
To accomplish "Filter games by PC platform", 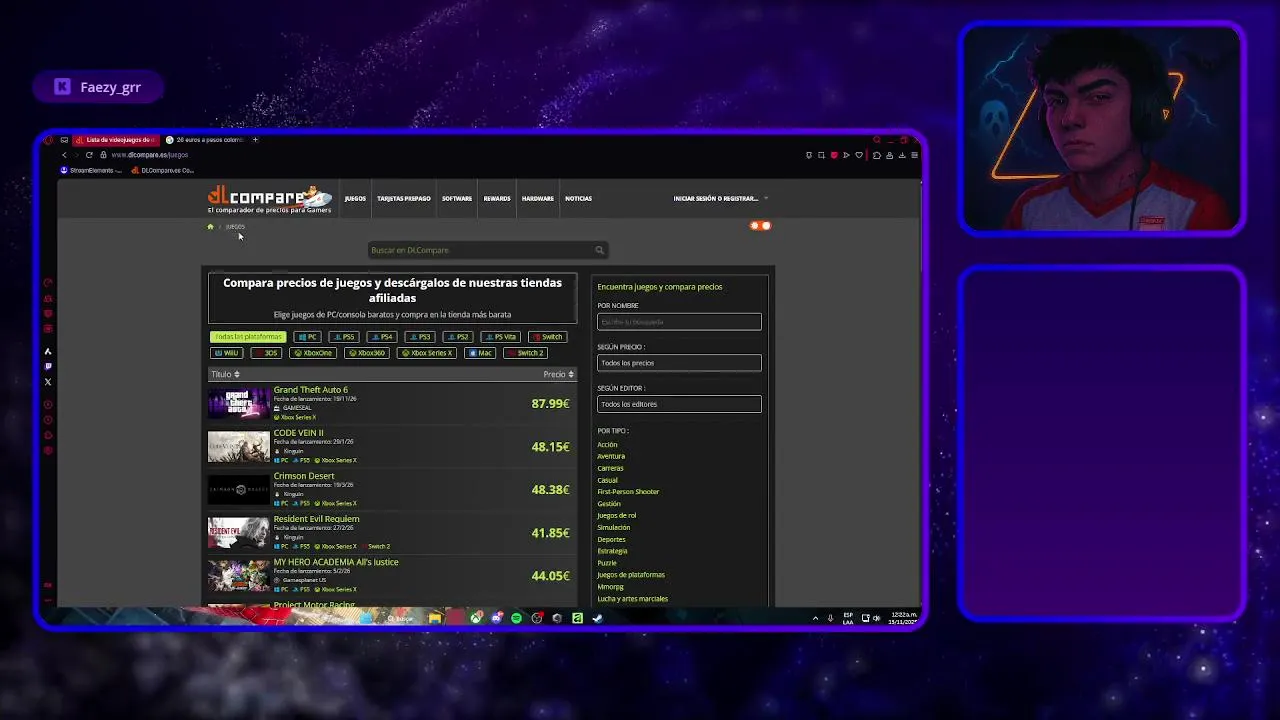I will (307, 337).
